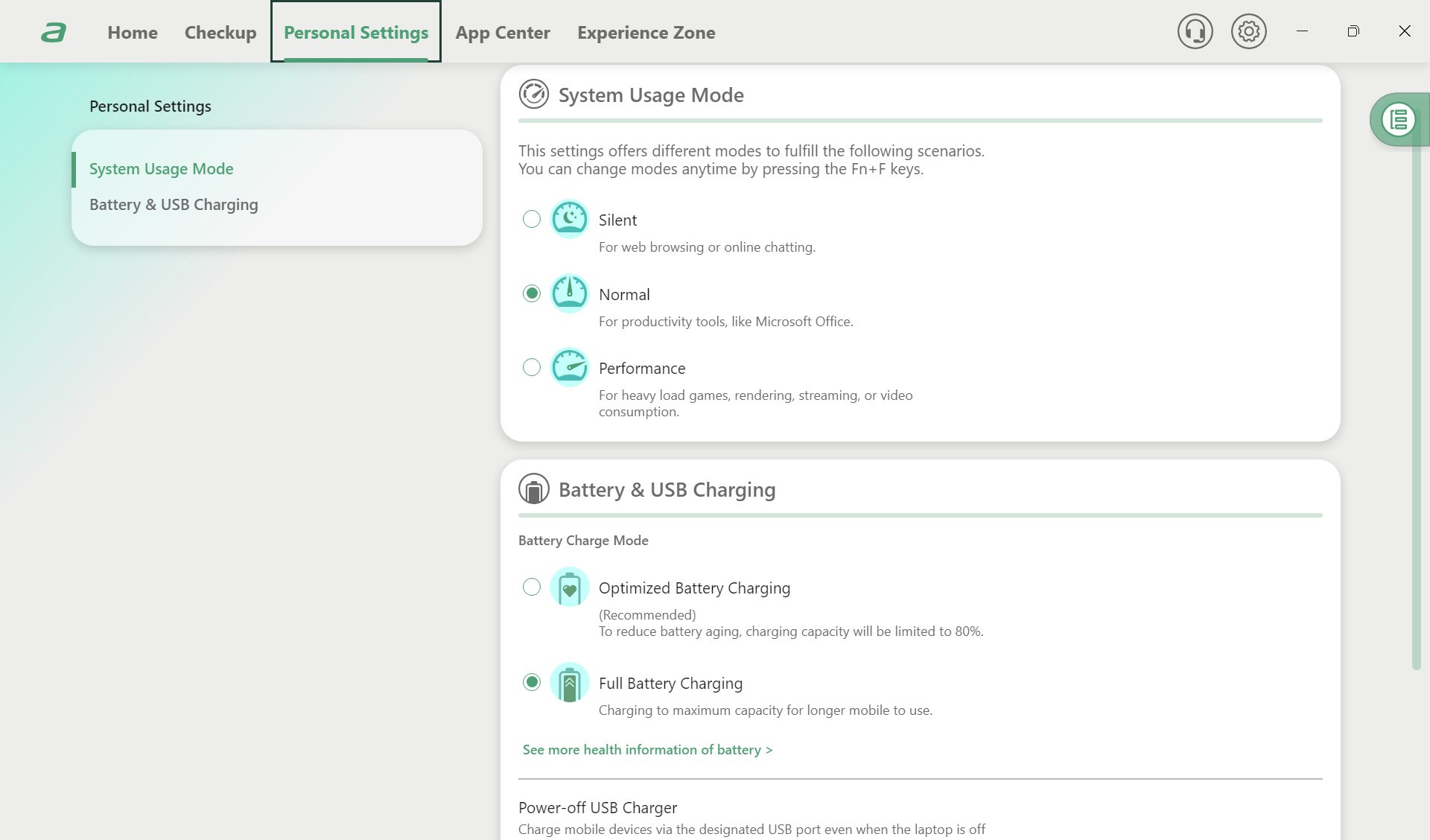Click the floating notes panel icon
Image resolution: width=1430 pixels, height=840 pixels.
tap(1398, 119)
